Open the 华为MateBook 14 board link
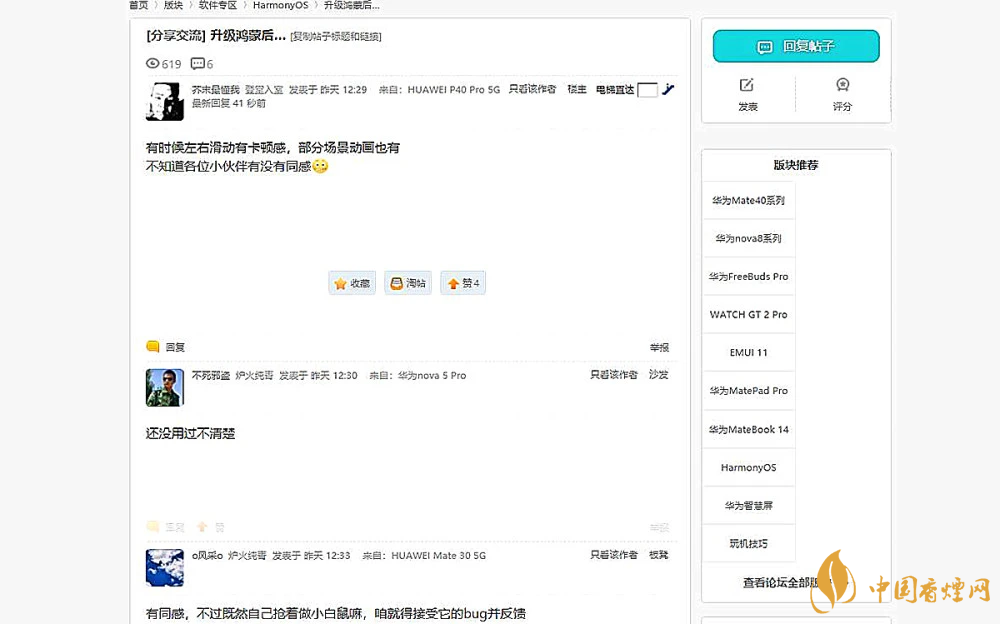This screenshot has width=1000, height=624. point(748,429)
